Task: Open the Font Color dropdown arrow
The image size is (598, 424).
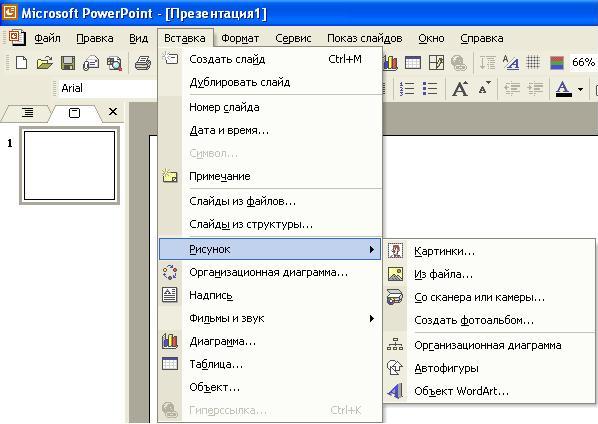Action: point(580,90)
